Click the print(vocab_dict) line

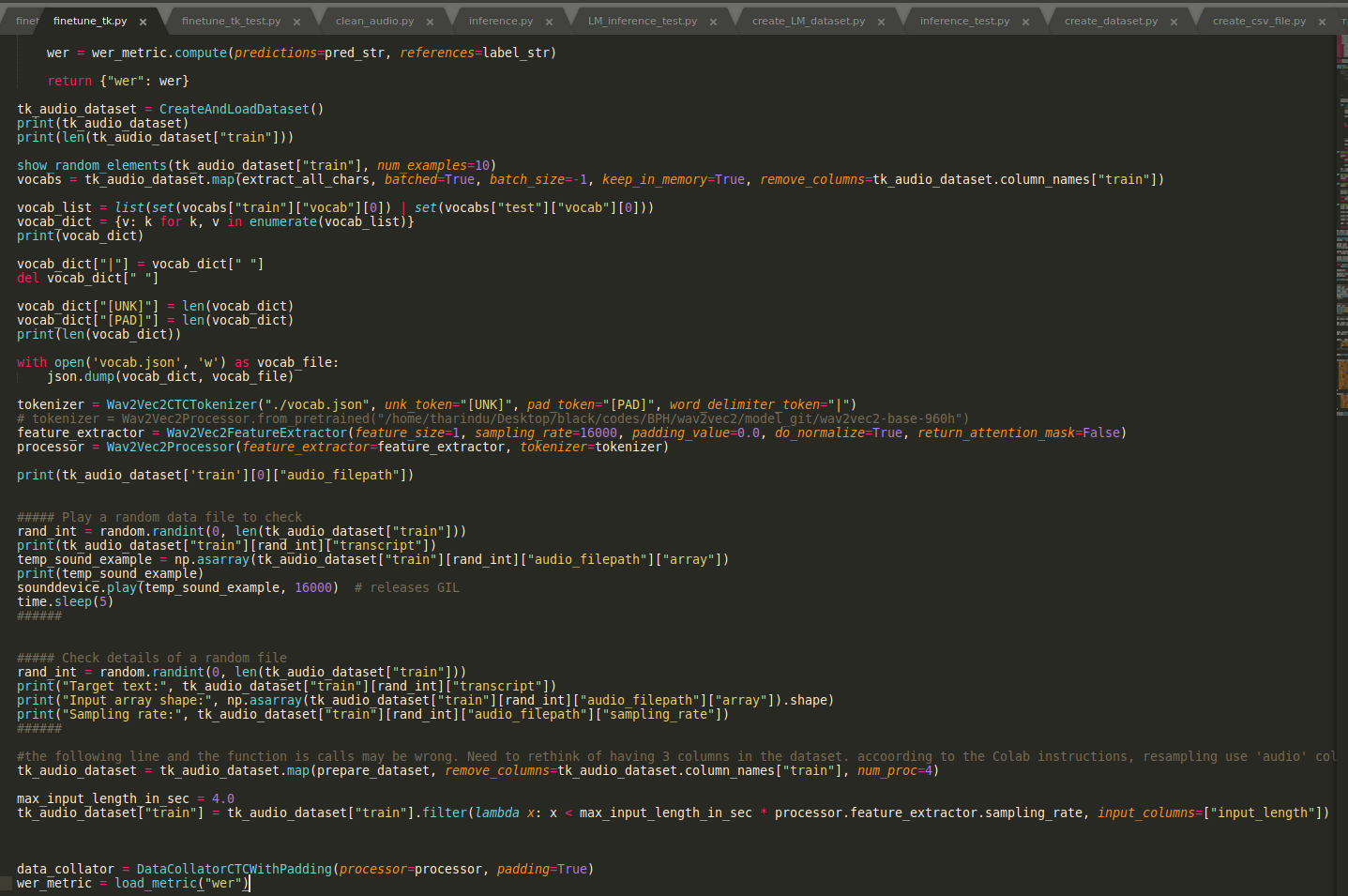click(80, 236)
